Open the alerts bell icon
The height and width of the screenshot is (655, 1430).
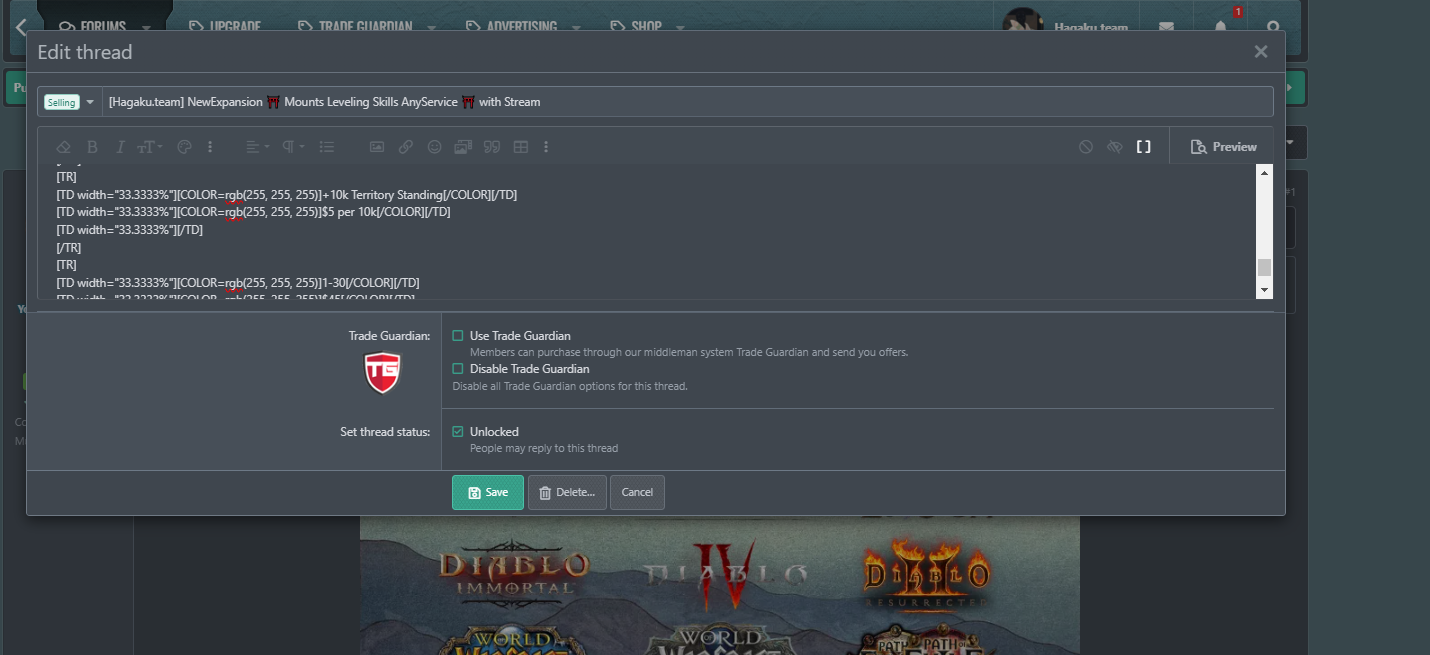coord(1220,27)
